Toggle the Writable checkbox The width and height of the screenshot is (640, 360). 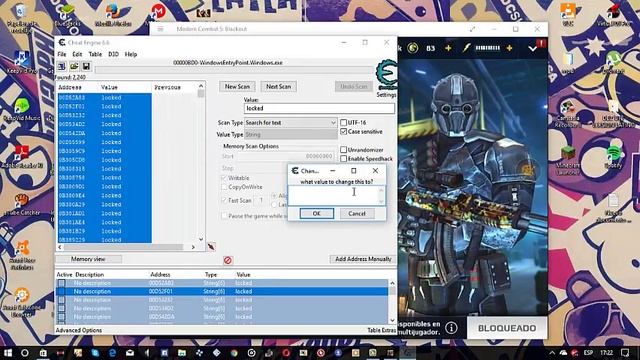point(224,178)
